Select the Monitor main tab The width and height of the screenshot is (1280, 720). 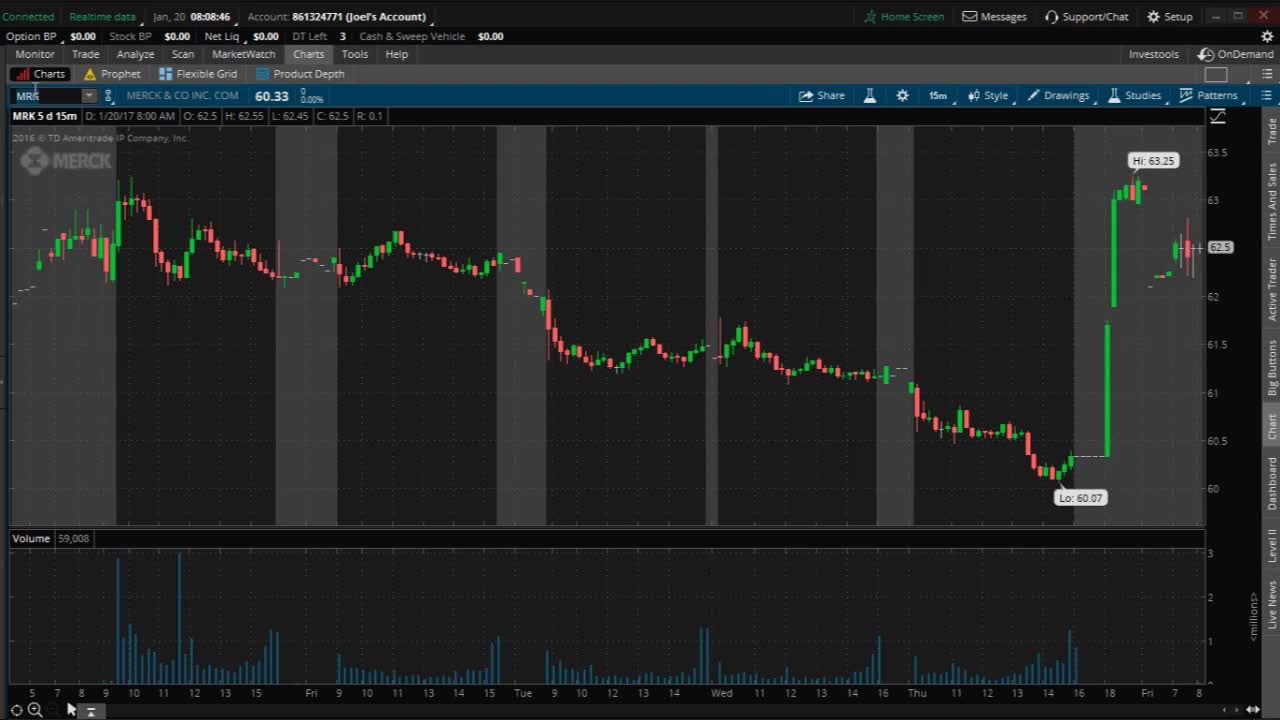(x=35, y=54)
